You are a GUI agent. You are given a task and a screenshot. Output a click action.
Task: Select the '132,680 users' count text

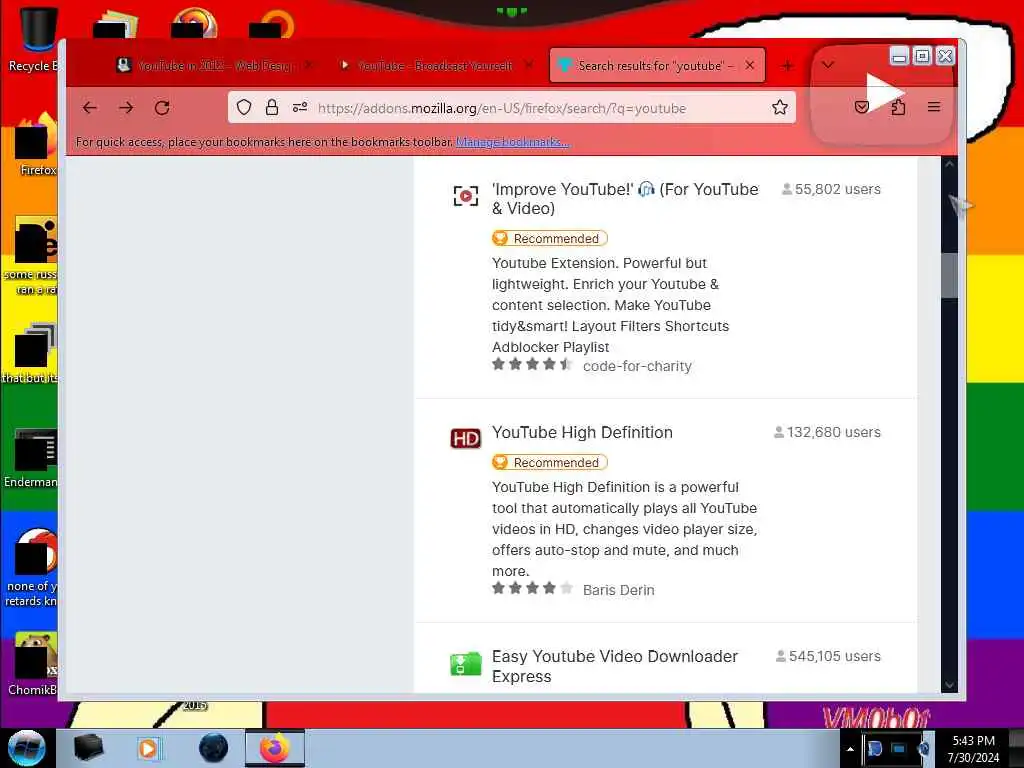[x=833, y=432]
